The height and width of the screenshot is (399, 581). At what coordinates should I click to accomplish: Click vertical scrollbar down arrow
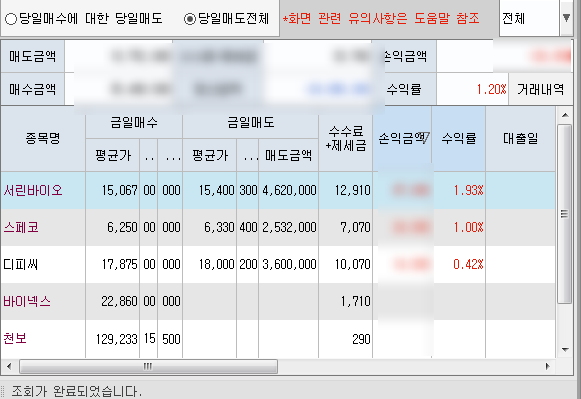(x=565, y=350)
